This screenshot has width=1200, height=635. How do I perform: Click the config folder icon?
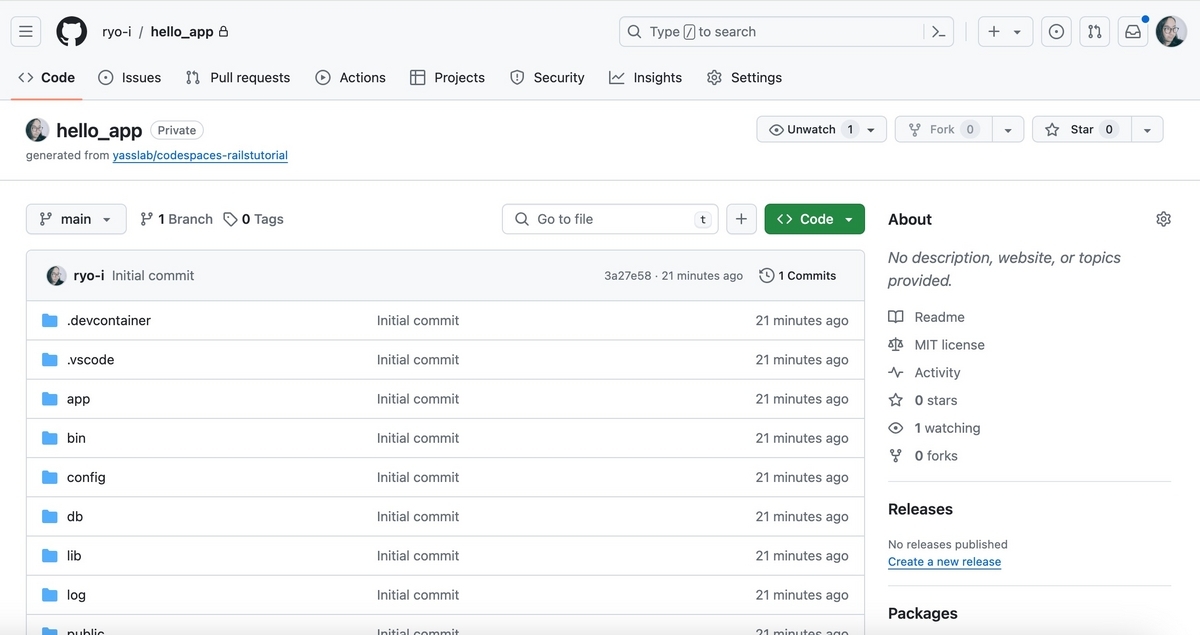(50, 477)
